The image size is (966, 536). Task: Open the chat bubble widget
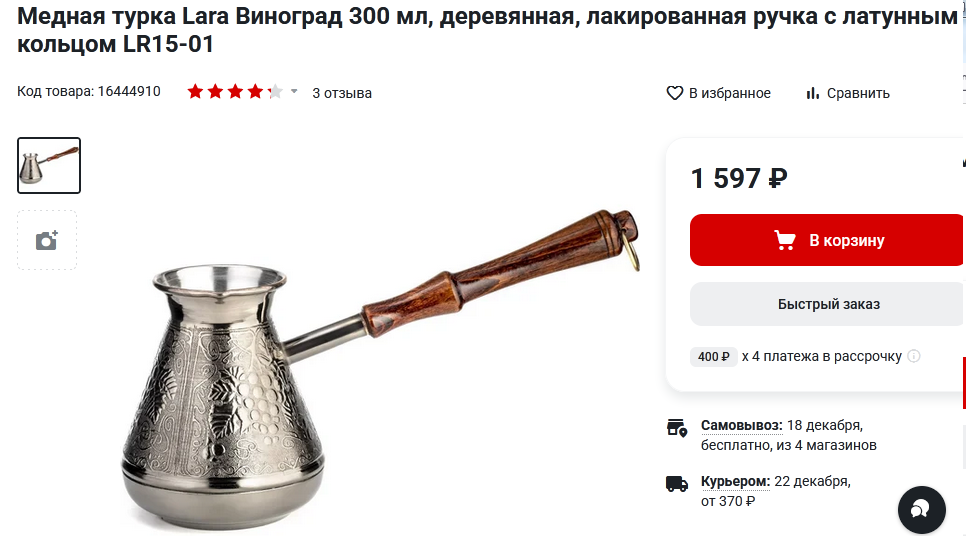(922, 510)
